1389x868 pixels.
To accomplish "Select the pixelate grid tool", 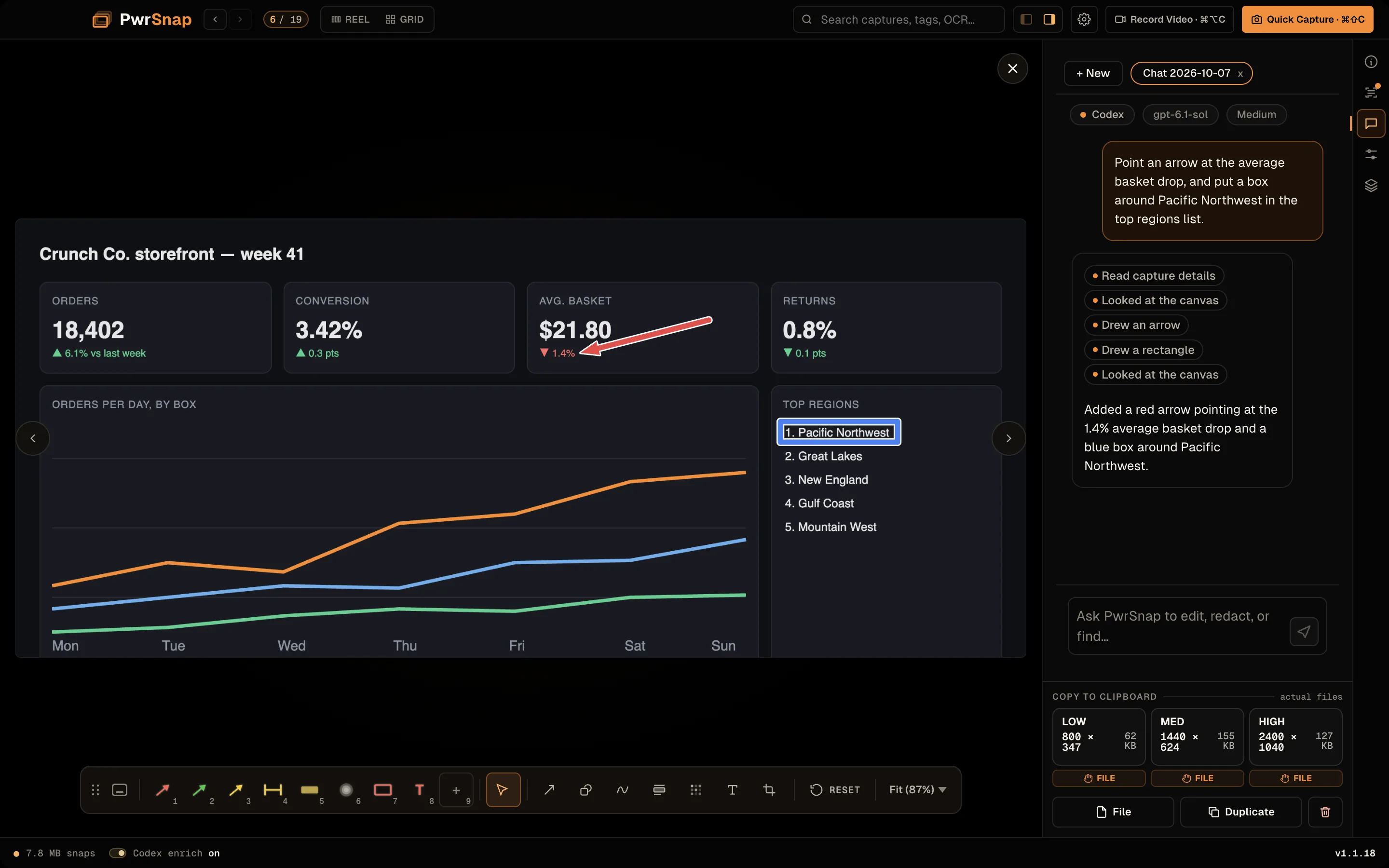I will click(696, 790).
